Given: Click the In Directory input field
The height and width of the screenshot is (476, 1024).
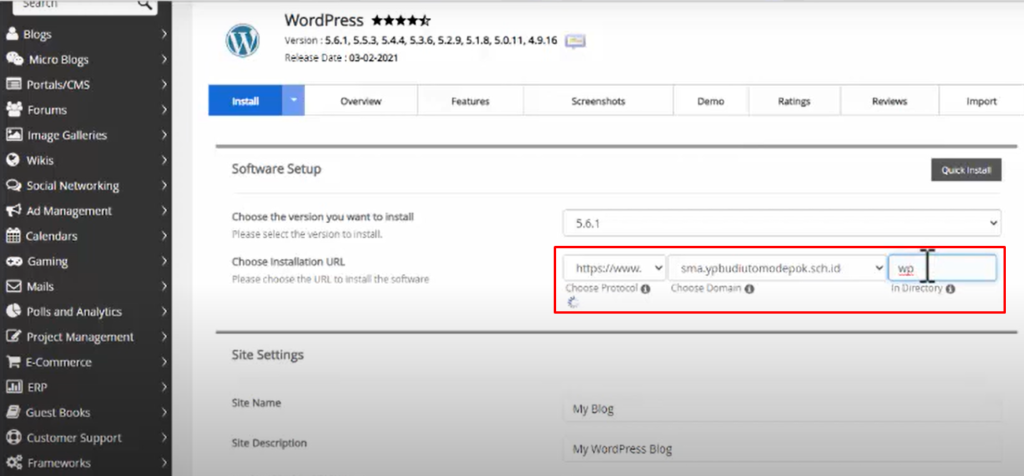Looking at the screenshot, I should (942, 268).
